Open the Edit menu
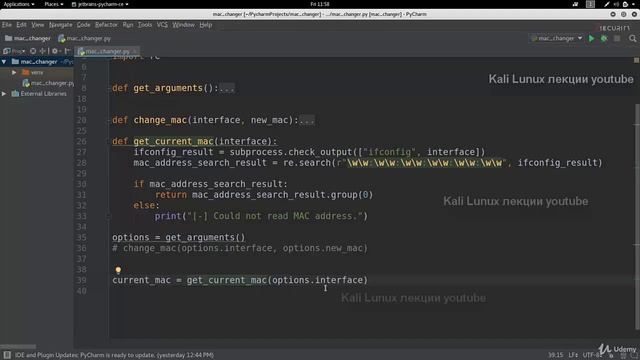 coord(21,25)
